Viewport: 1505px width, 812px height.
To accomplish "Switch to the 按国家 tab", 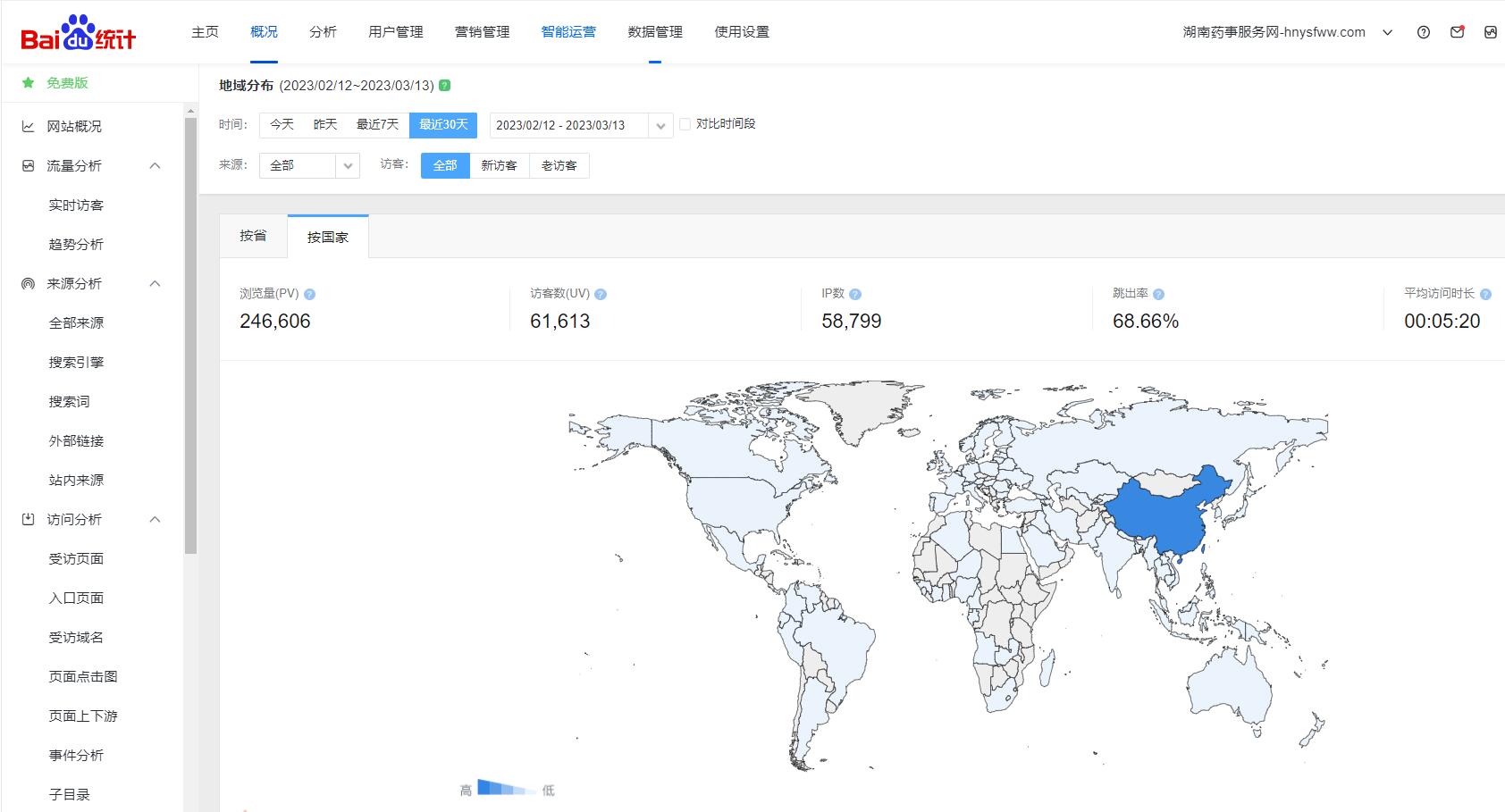I will click(328, 237).
